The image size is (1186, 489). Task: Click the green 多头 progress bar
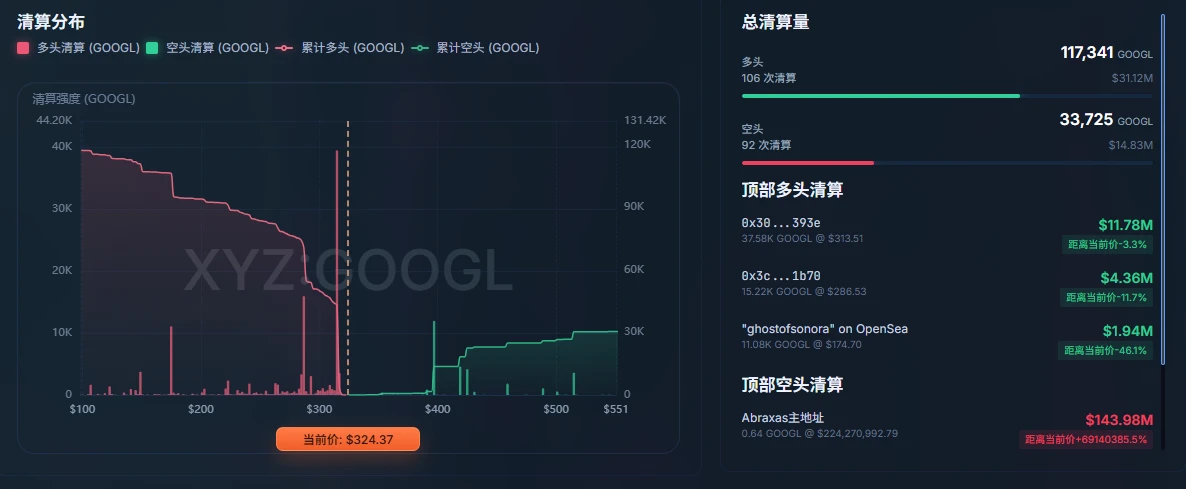(x=881, y=96)
